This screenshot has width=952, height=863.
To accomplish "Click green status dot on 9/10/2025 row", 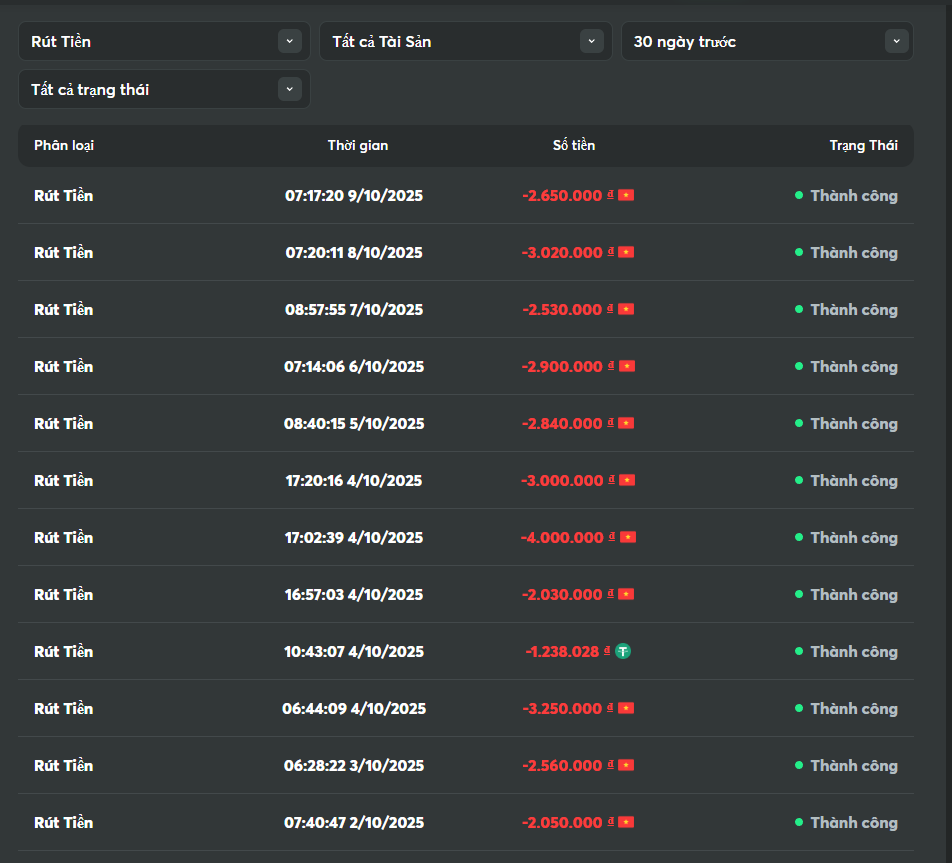I will (x=799, y=195).
